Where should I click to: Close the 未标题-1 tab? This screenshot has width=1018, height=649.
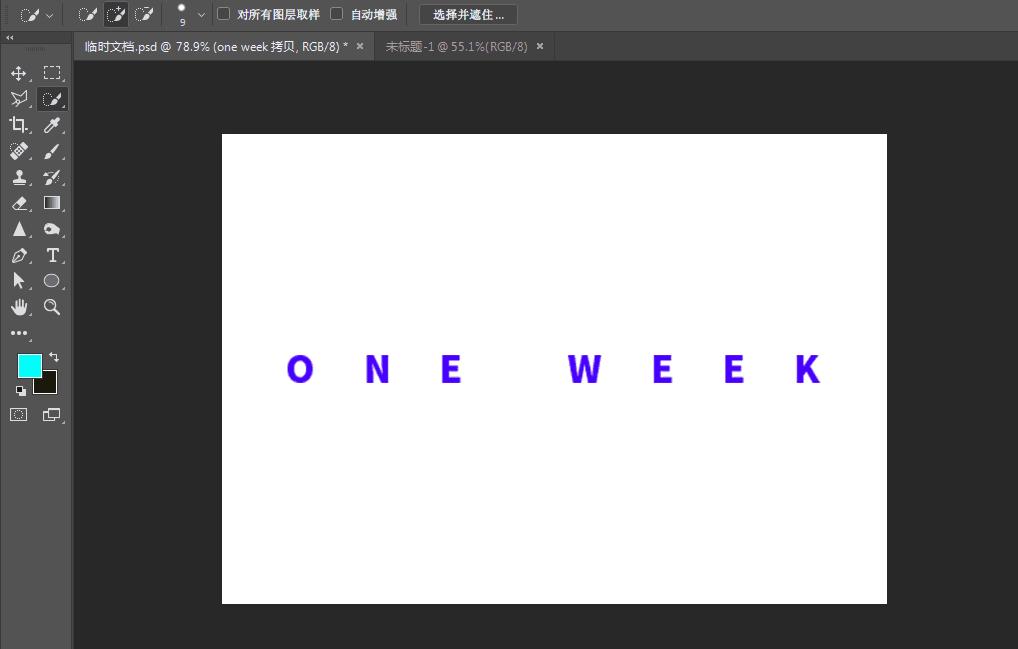coord(540,47)
